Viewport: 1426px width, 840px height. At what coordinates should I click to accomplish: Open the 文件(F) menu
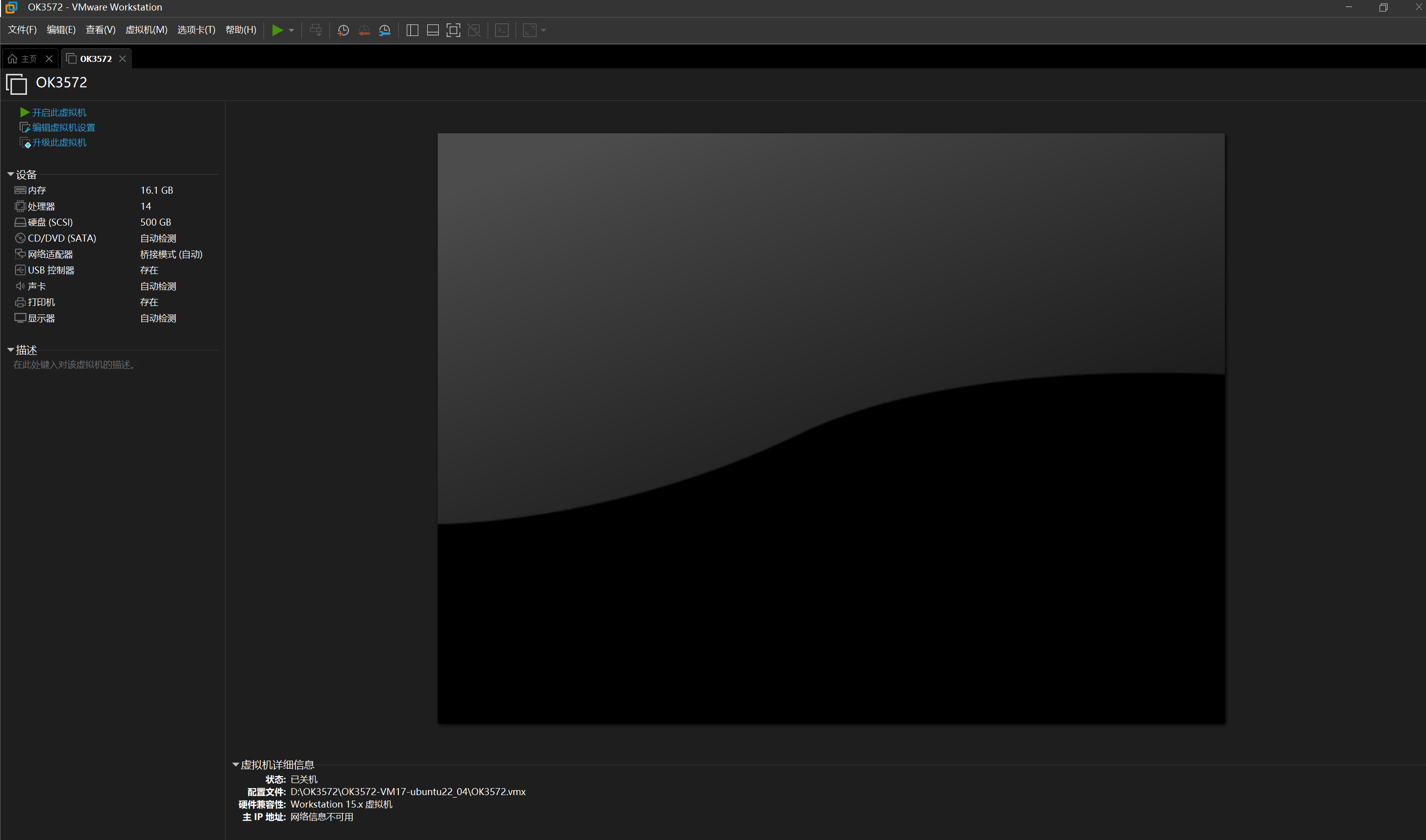pos(22,30)
